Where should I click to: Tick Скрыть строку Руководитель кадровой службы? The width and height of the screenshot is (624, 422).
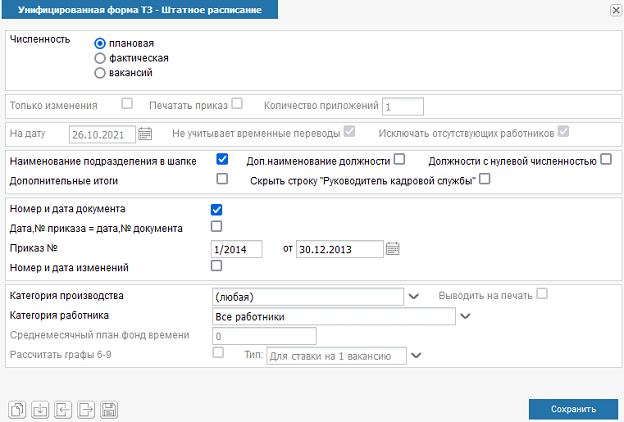click(x=485, y=180)
